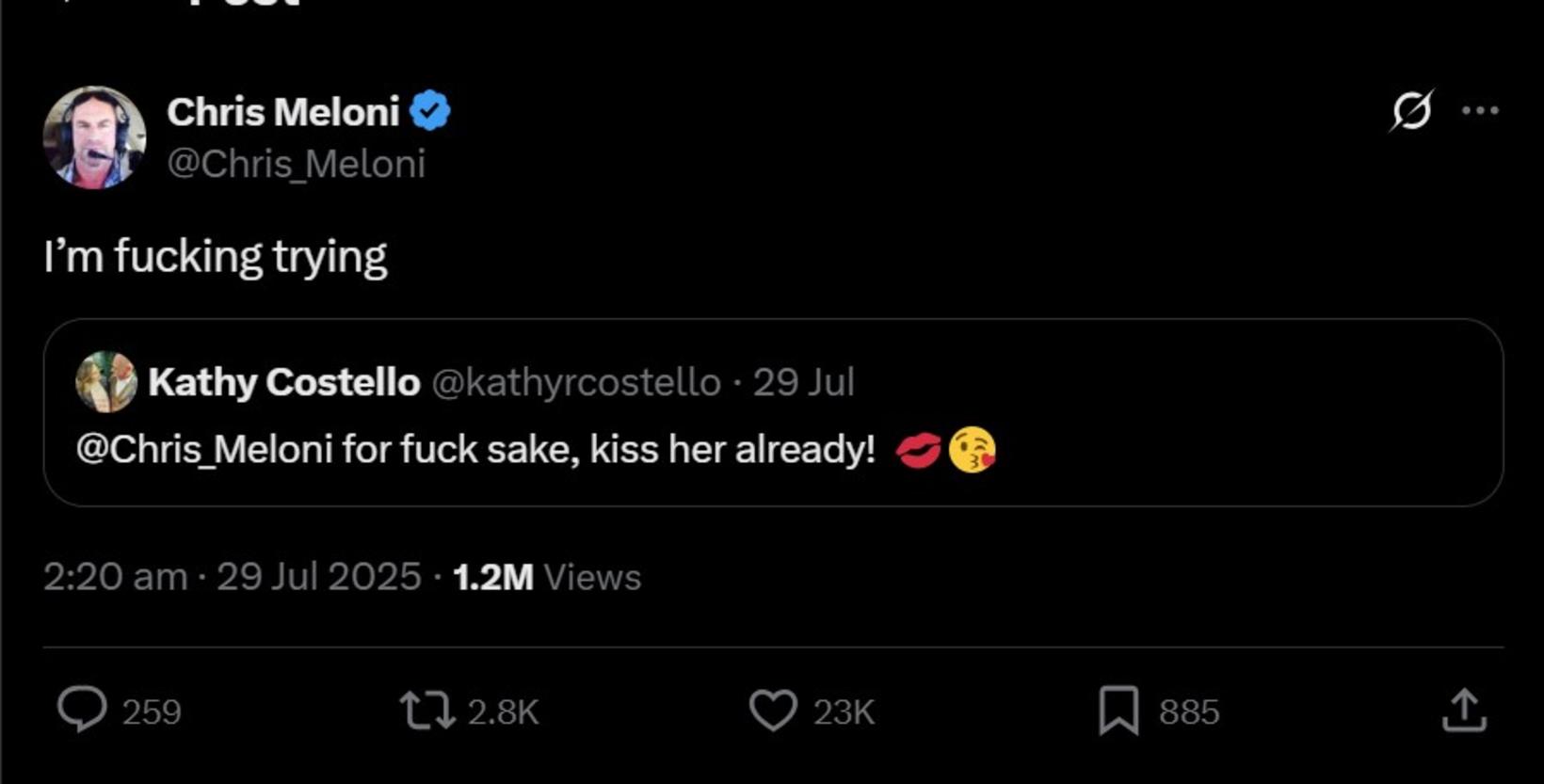Open the 23K likes count
Screen dimensions: 1544x784
click(x=844, y=712)
